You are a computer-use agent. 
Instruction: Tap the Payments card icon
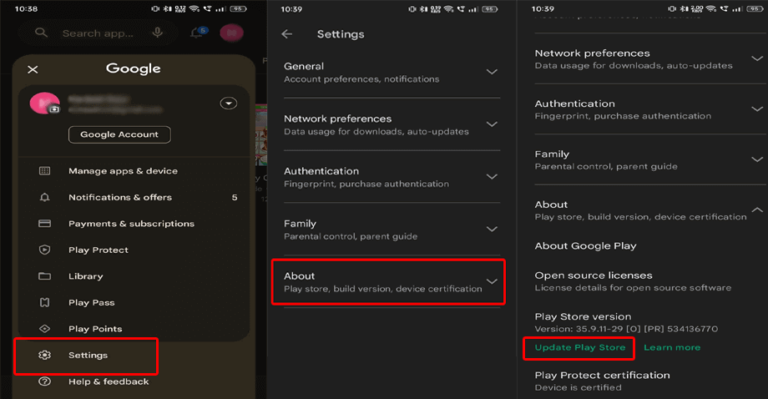pyautogui.click(x=45, y=224)
